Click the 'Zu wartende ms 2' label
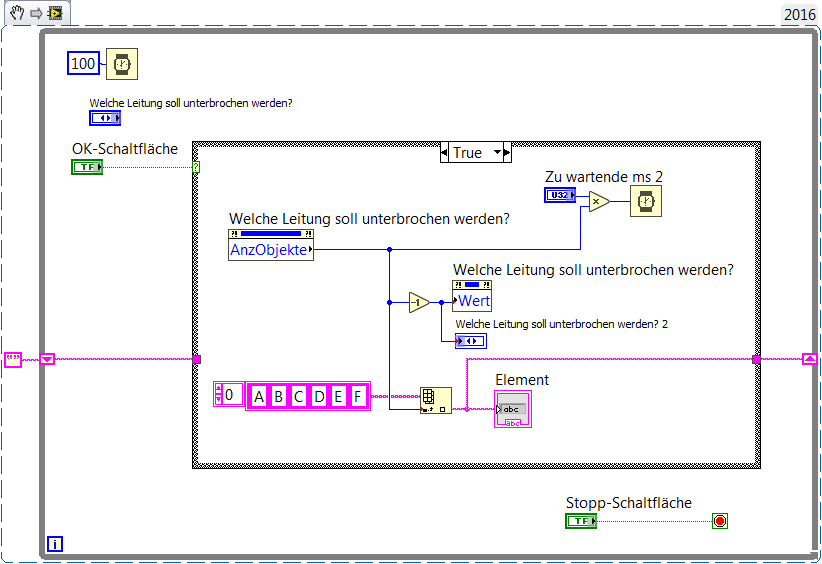Image resolution: width=822 pixels, height=564 pixels. click(603, 177)
